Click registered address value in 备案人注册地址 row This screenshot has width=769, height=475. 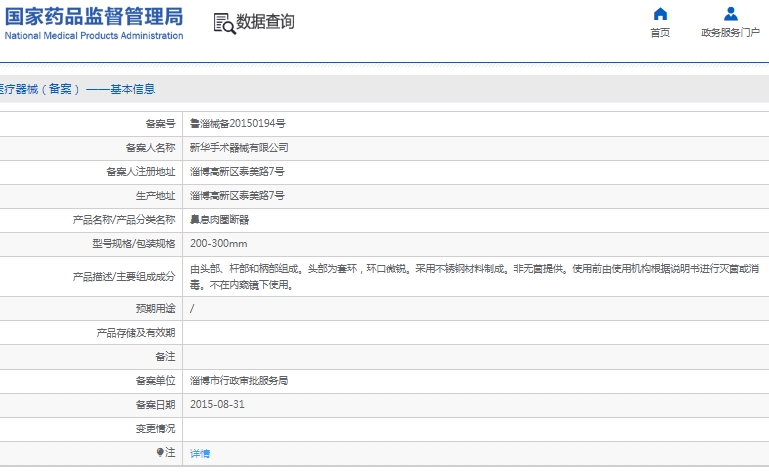point(237,172)
